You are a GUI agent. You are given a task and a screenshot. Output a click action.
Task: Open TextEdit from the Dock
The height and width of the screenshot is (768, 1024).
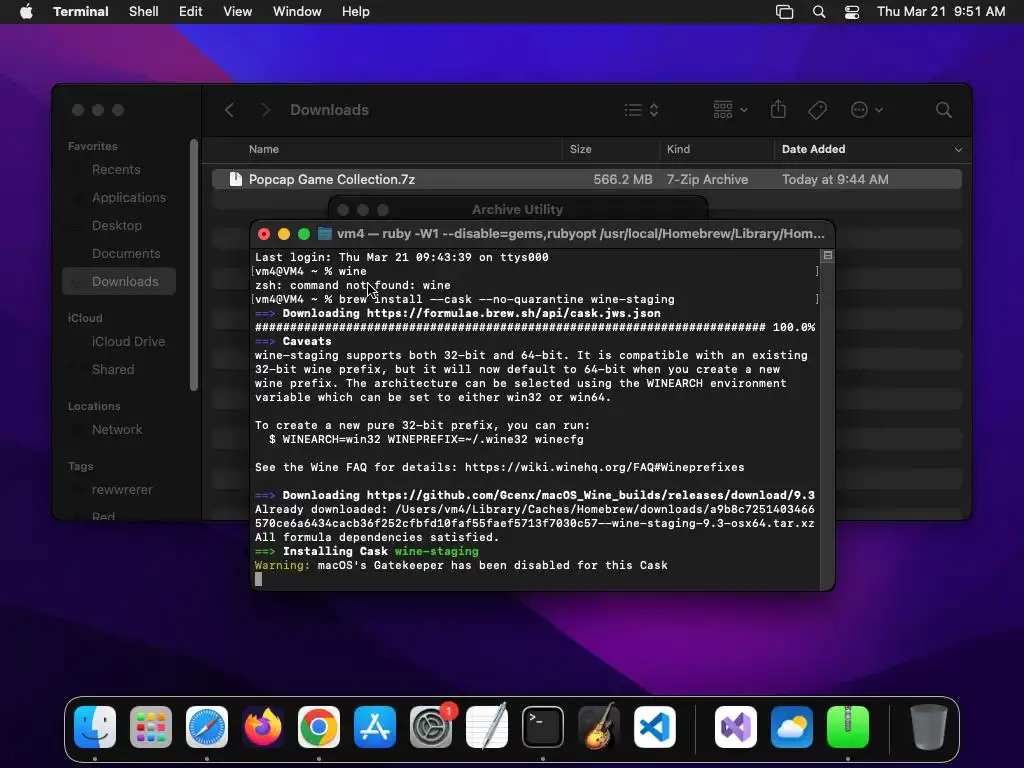tap(487, 727)
